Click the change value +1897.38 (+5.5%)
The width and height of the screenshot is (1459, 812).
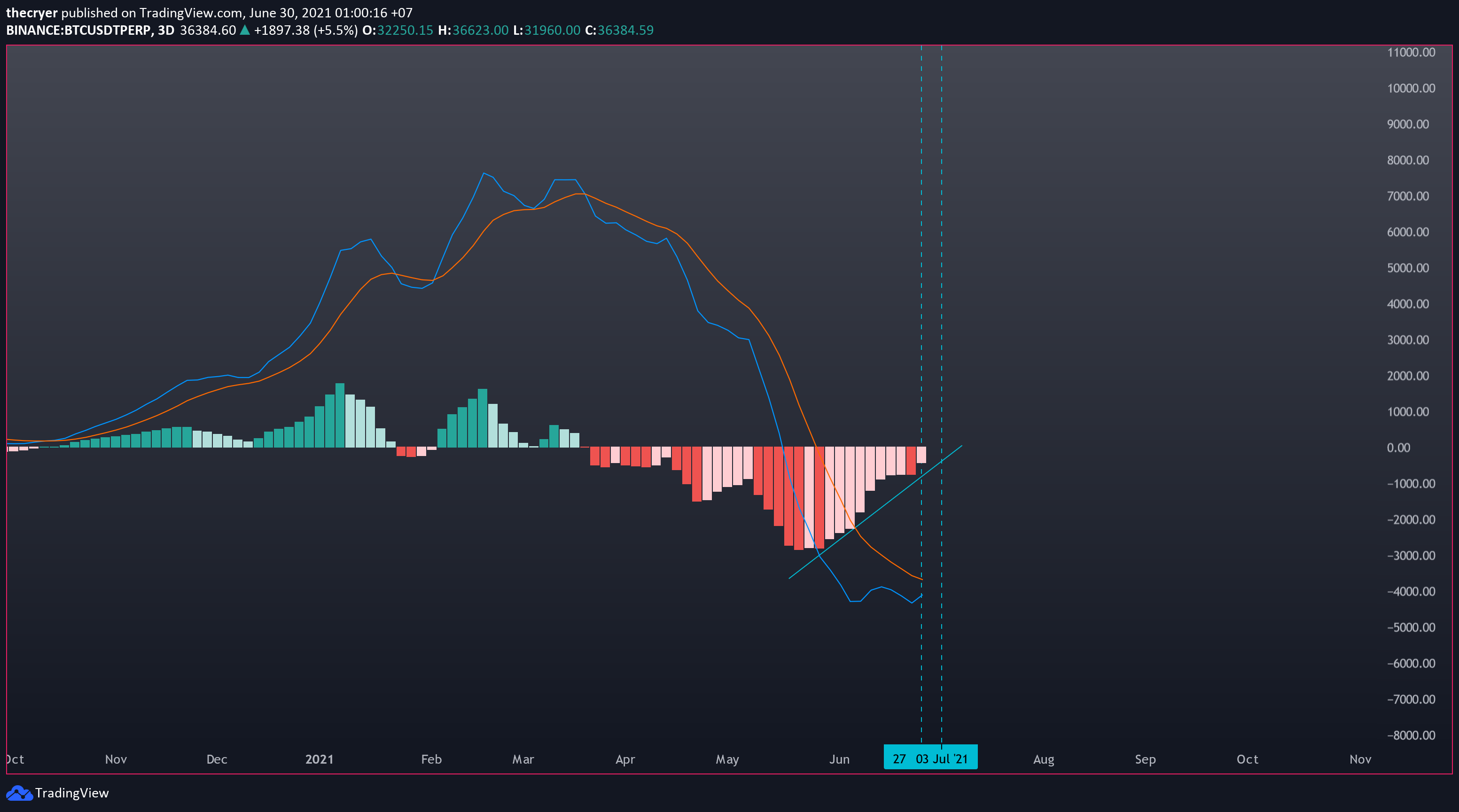click(x=306, y=31)
